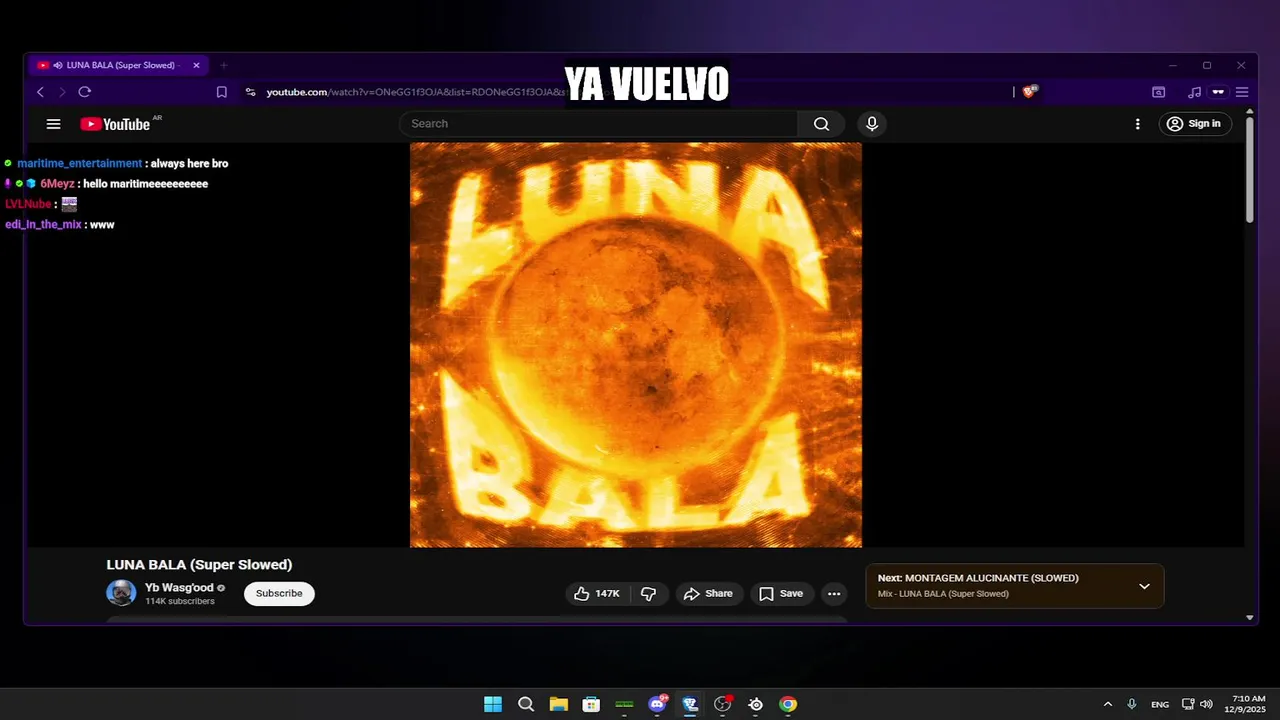Select the LUNA BALA (Super Slowed) tab
Viewport: 1280px width, 720px height.
118,65
